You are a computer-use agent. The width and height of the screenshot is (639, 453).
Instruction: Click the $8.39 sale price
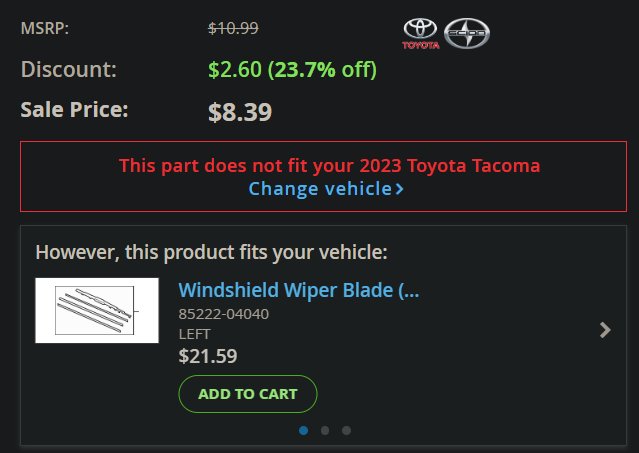point(240,112)
